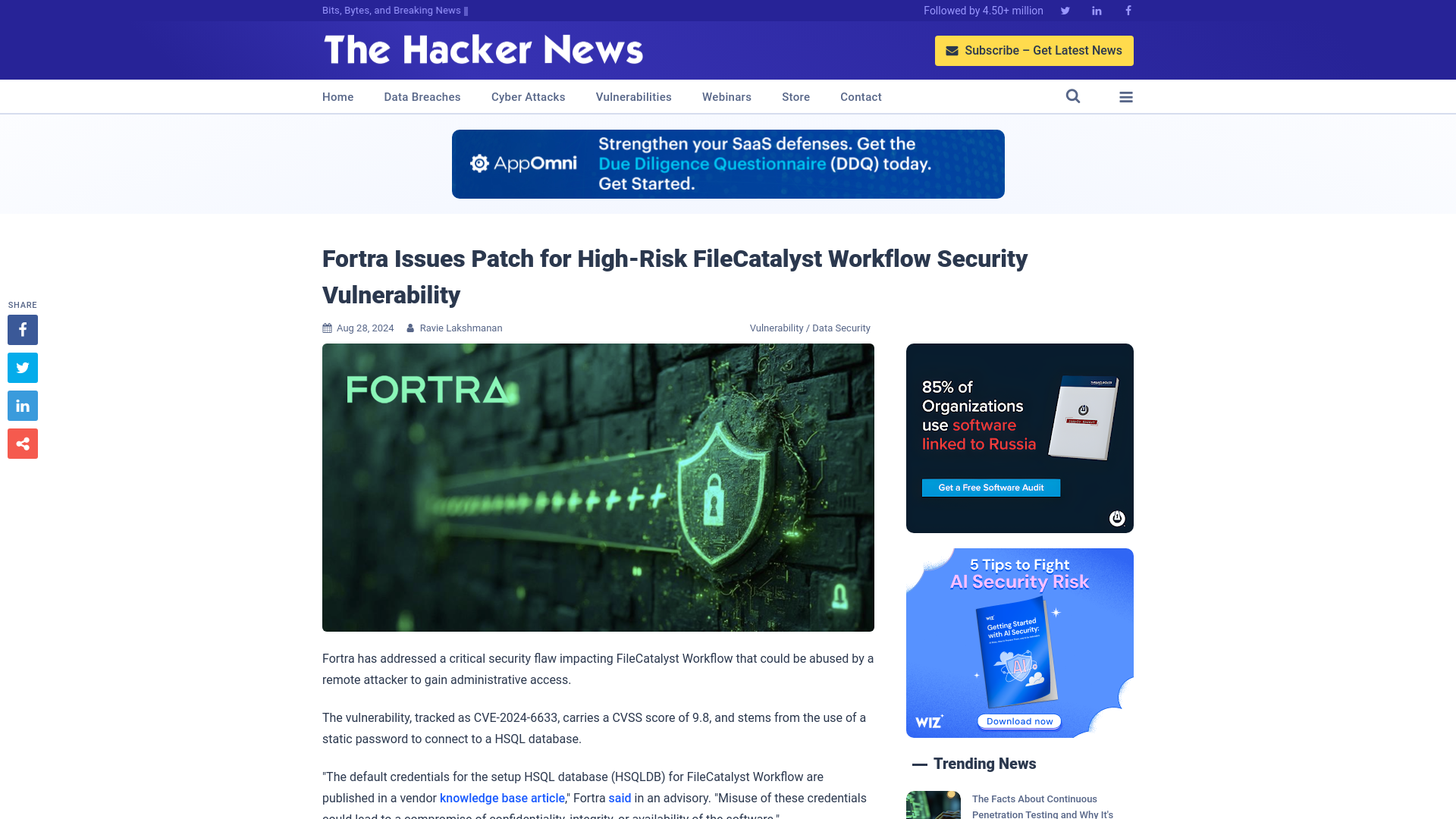Expand the Webinars dropdown menu
The image size is (1456, 819).
(x=726, y=96)
